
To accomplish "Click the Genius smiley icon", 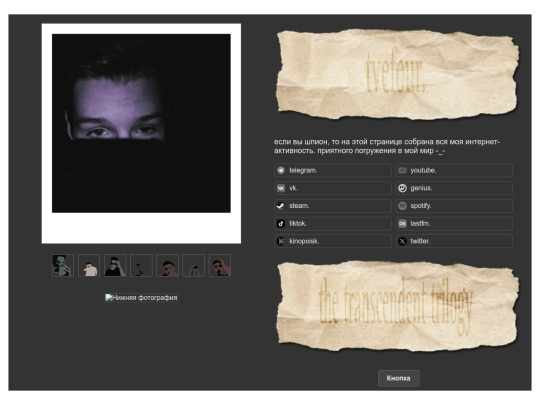I will pyautogui.click(x=402, y=188).
